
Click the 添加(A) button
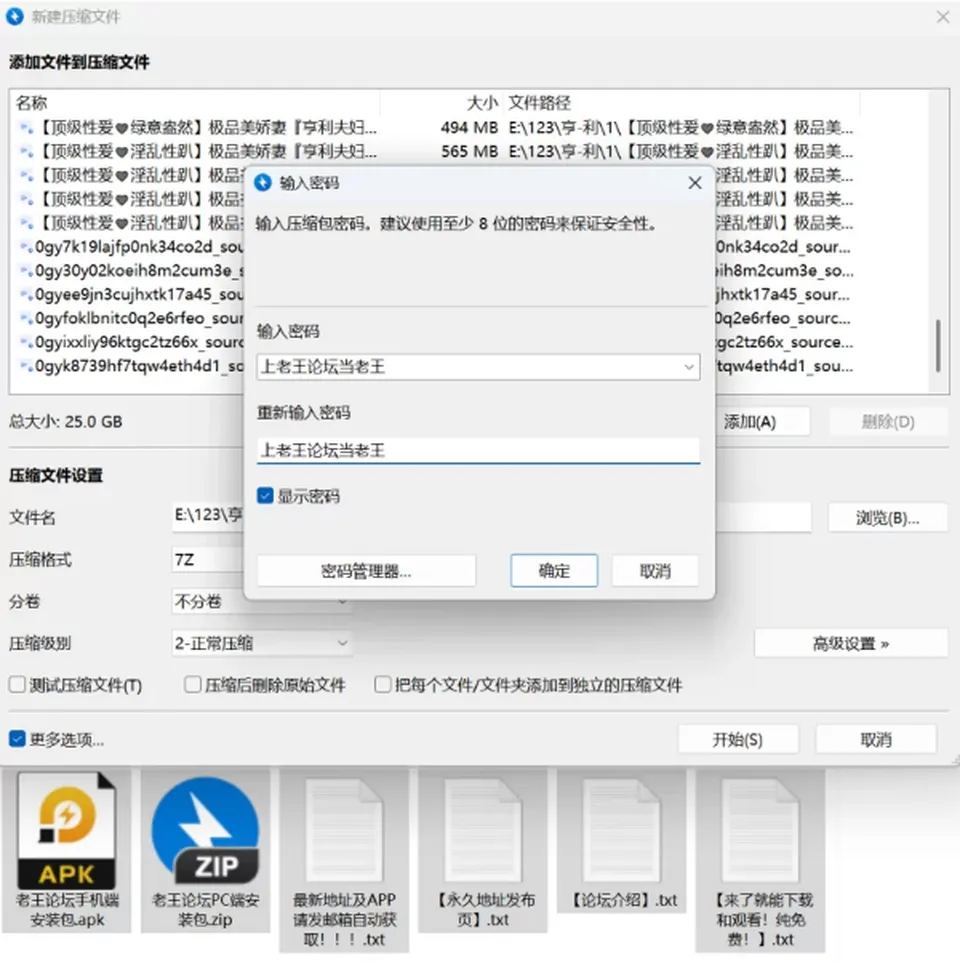pyautogui.click(x=761, y=421)
